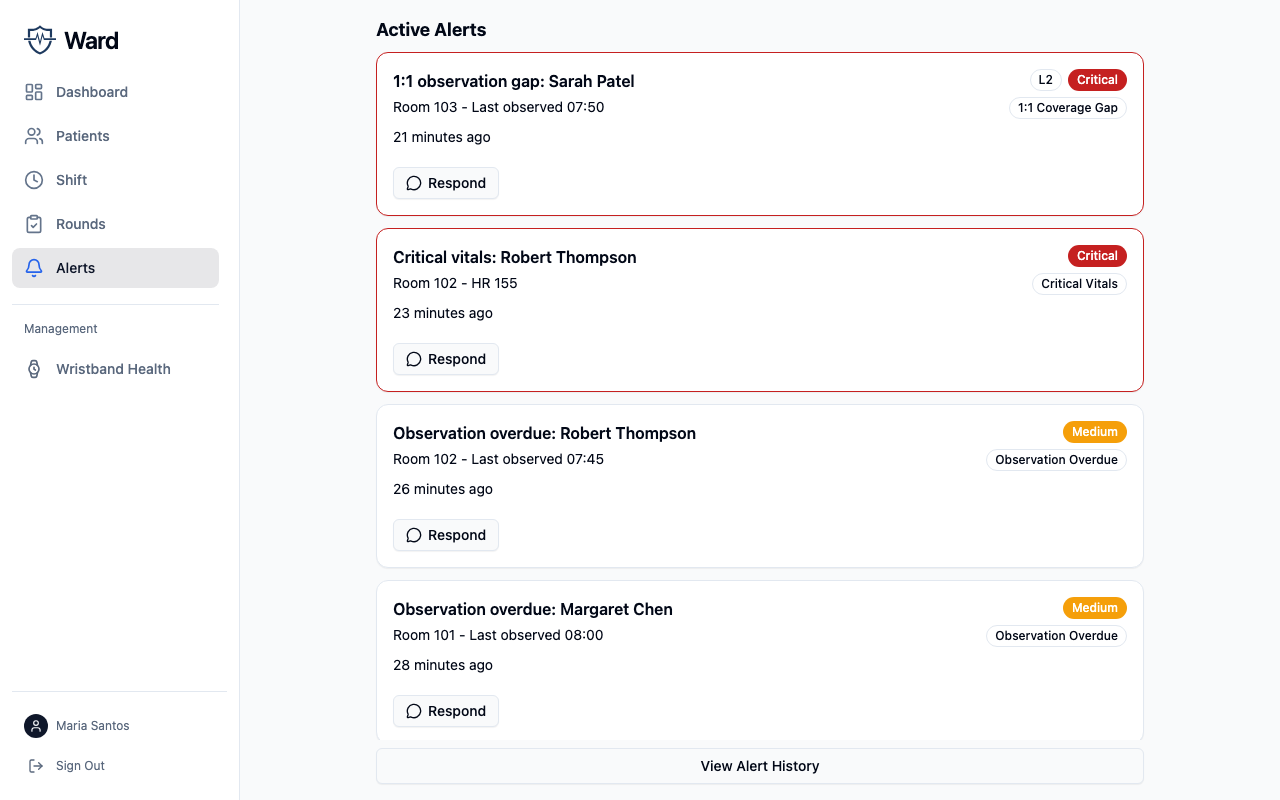Click the 1:1 Coverage Gap tag
The height and width of the screenshot is (800, 1280).
(1067, 108)
